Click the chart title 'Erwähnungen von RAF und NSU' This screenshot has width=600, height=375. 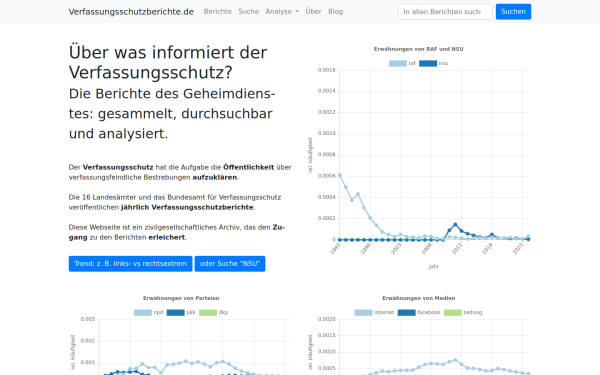point(418,49)
